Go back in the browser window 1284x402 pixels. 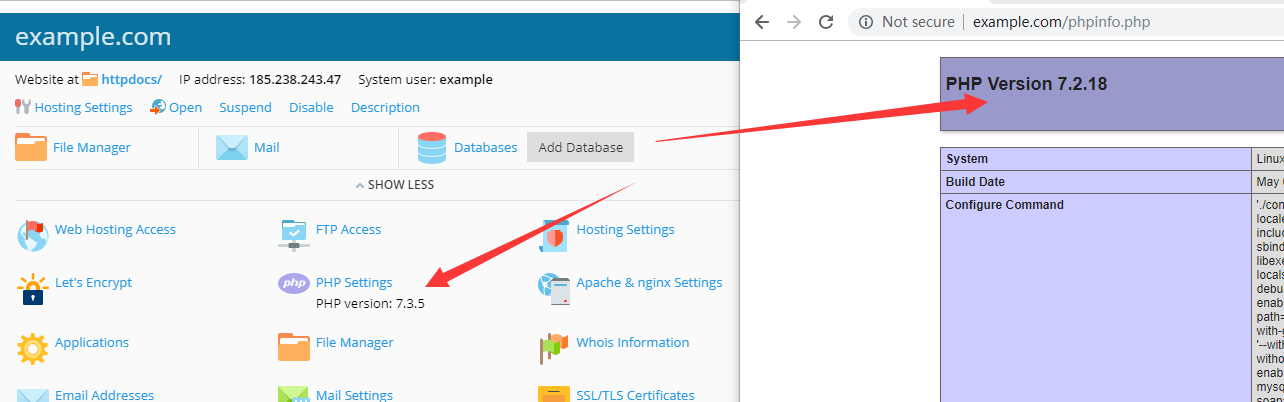(762, 22)
